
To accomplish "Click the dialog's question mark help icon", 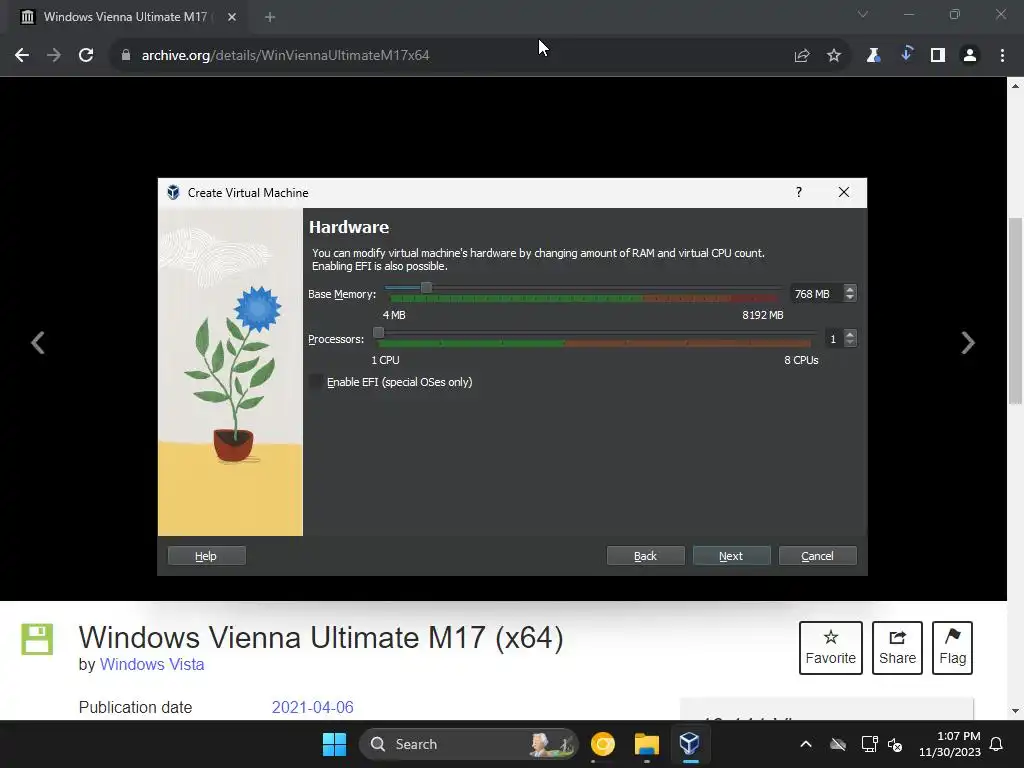I will point(799,192).
